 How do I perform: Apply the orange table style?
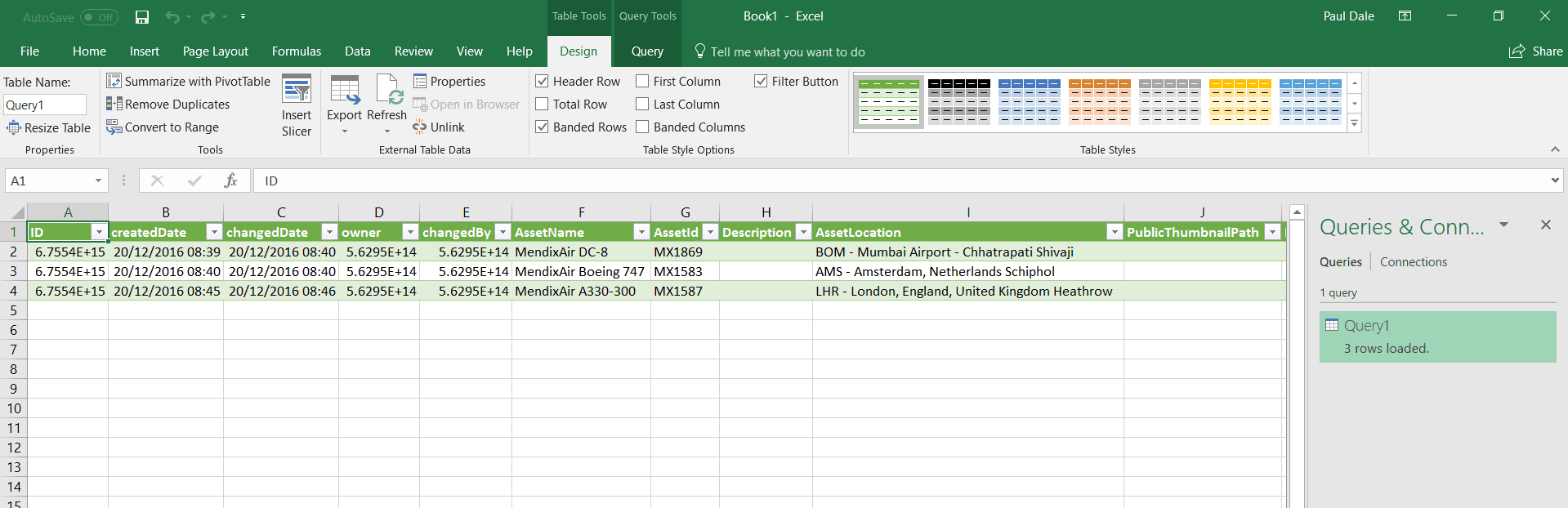[1100, 101]
